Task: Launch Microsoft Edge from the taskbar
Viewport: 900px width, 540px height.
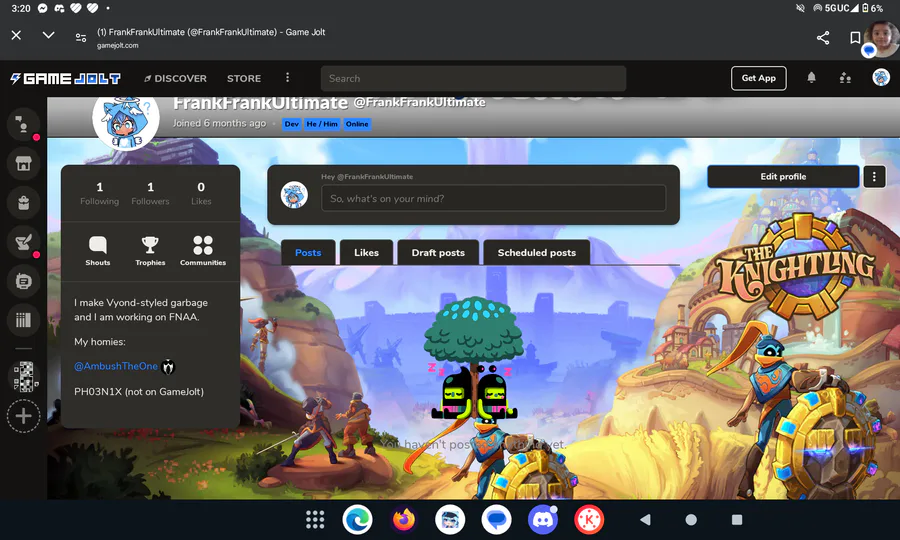Action: click(358, 520)
